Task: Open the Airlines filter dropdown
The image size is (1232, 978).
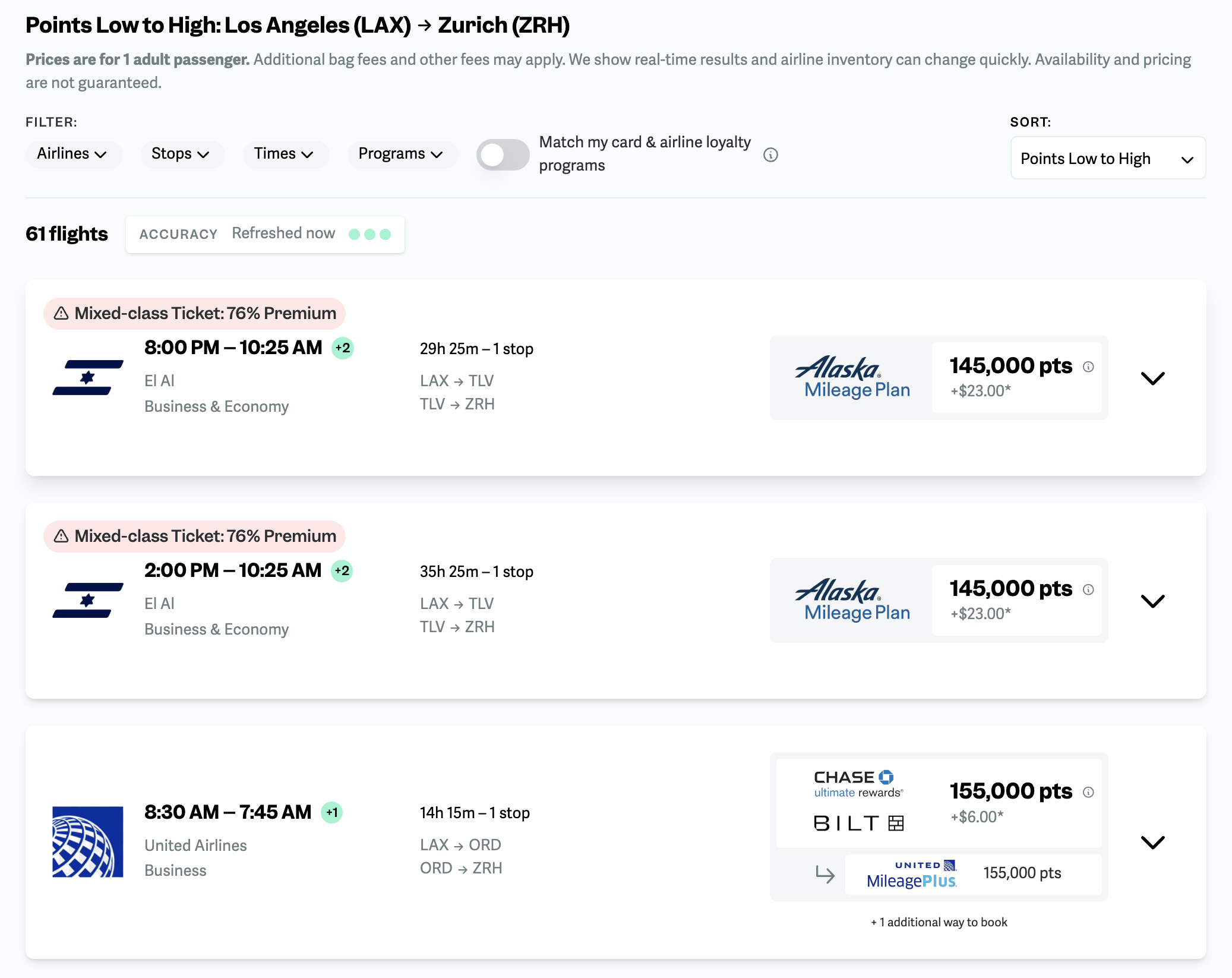Action: click(x=74, y=154)
